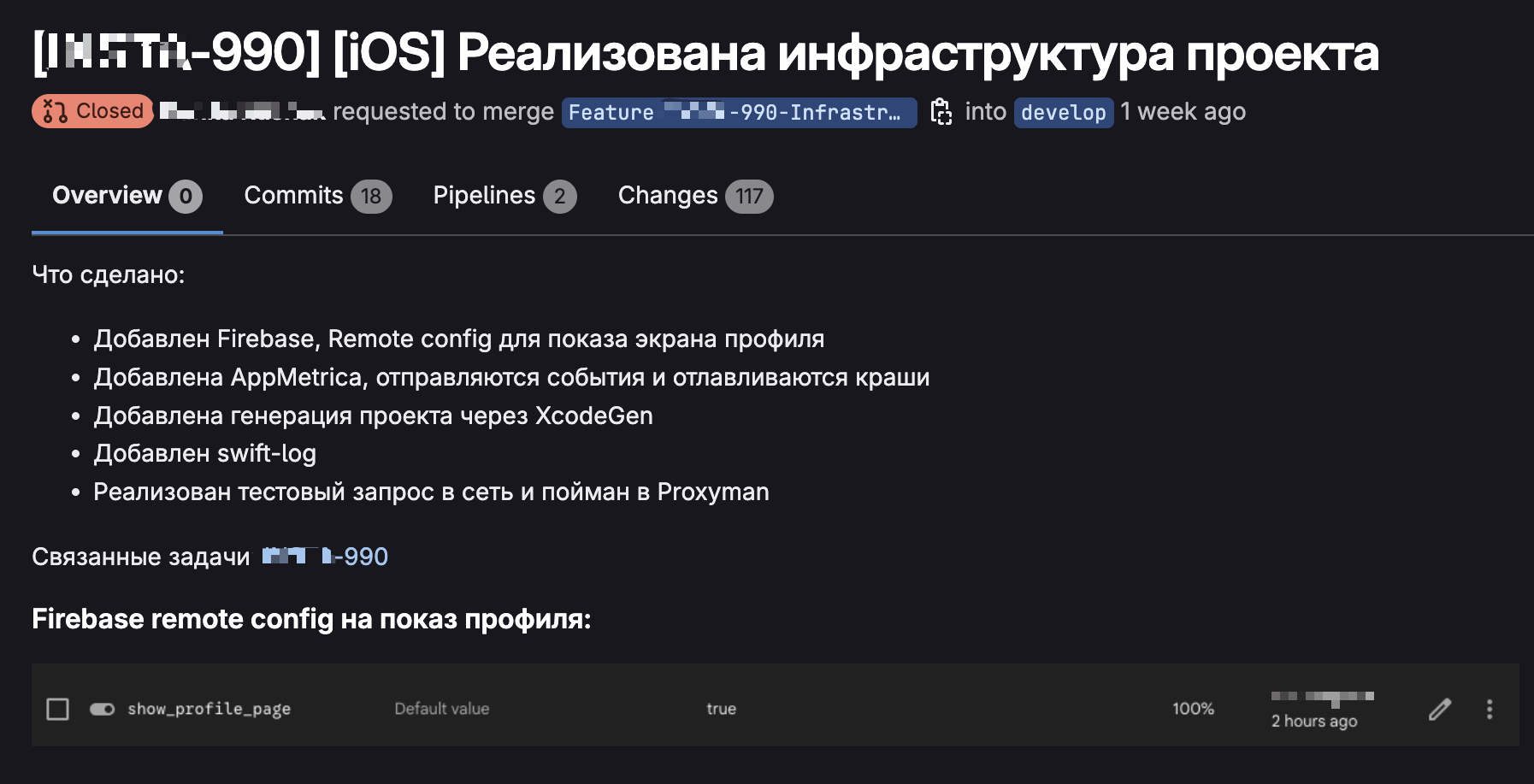The width and height of the screenshot is (1534, 784).
Task: Click the 117 badge on Changes
Action: (749, 196)
